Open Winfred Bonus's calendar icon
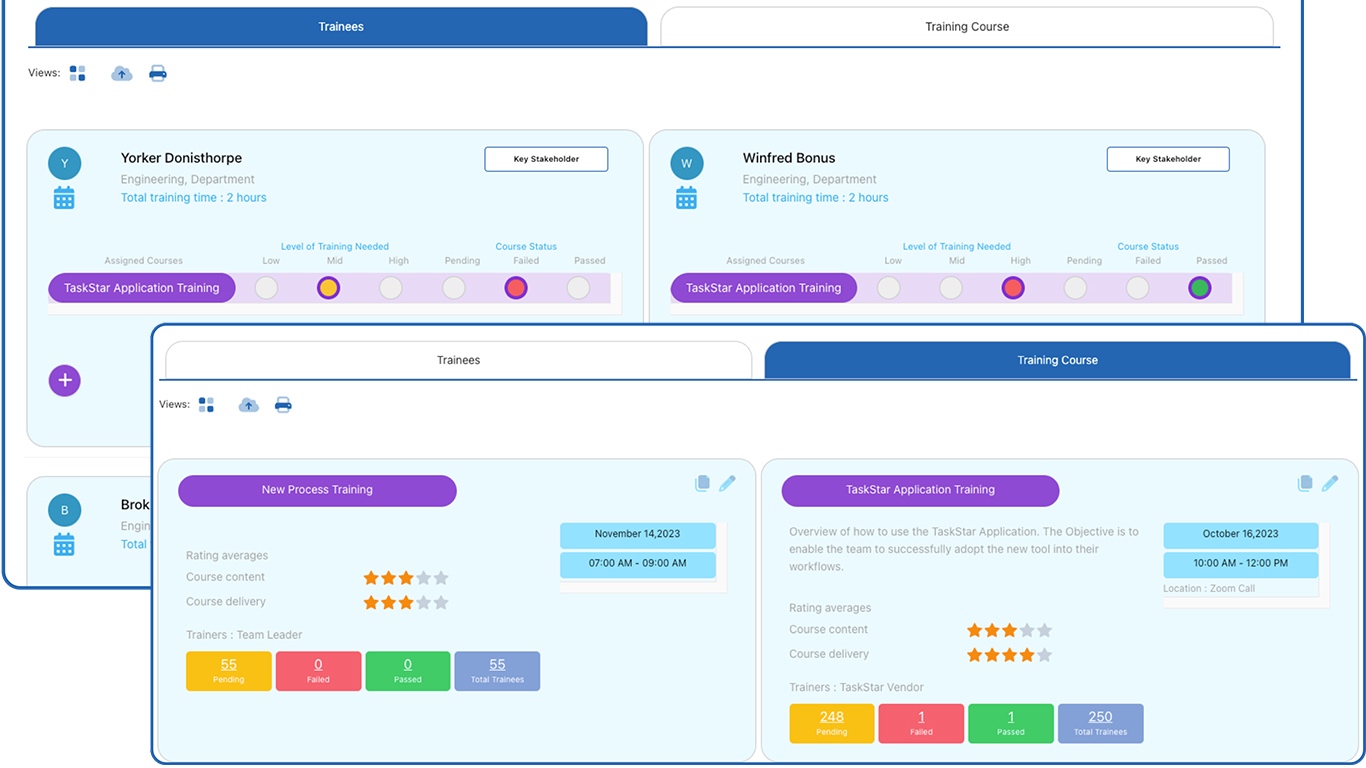Screen dimensions: 1366x768 (x=686, y=198)
